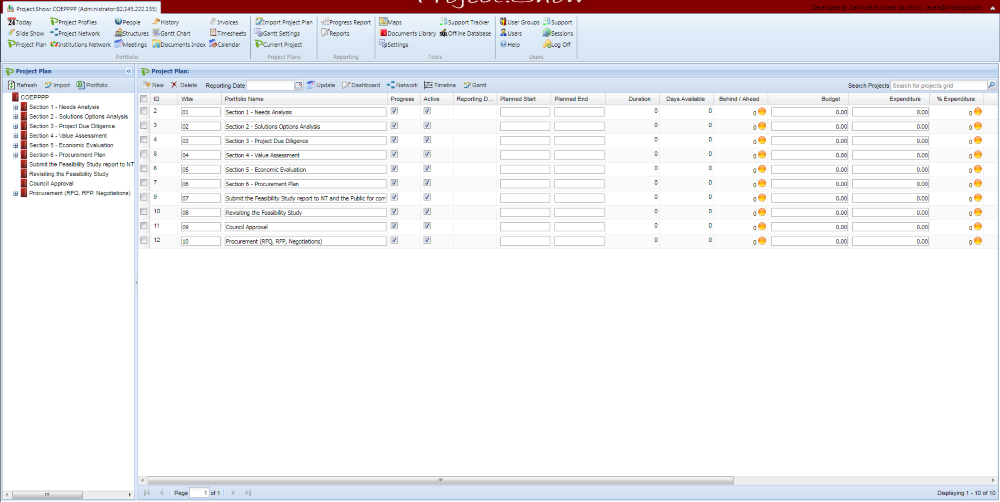Expand Procurement (RFQ, RFP, Negotiations) node
Screen dimensions: 1000x502
coord(15,193)
